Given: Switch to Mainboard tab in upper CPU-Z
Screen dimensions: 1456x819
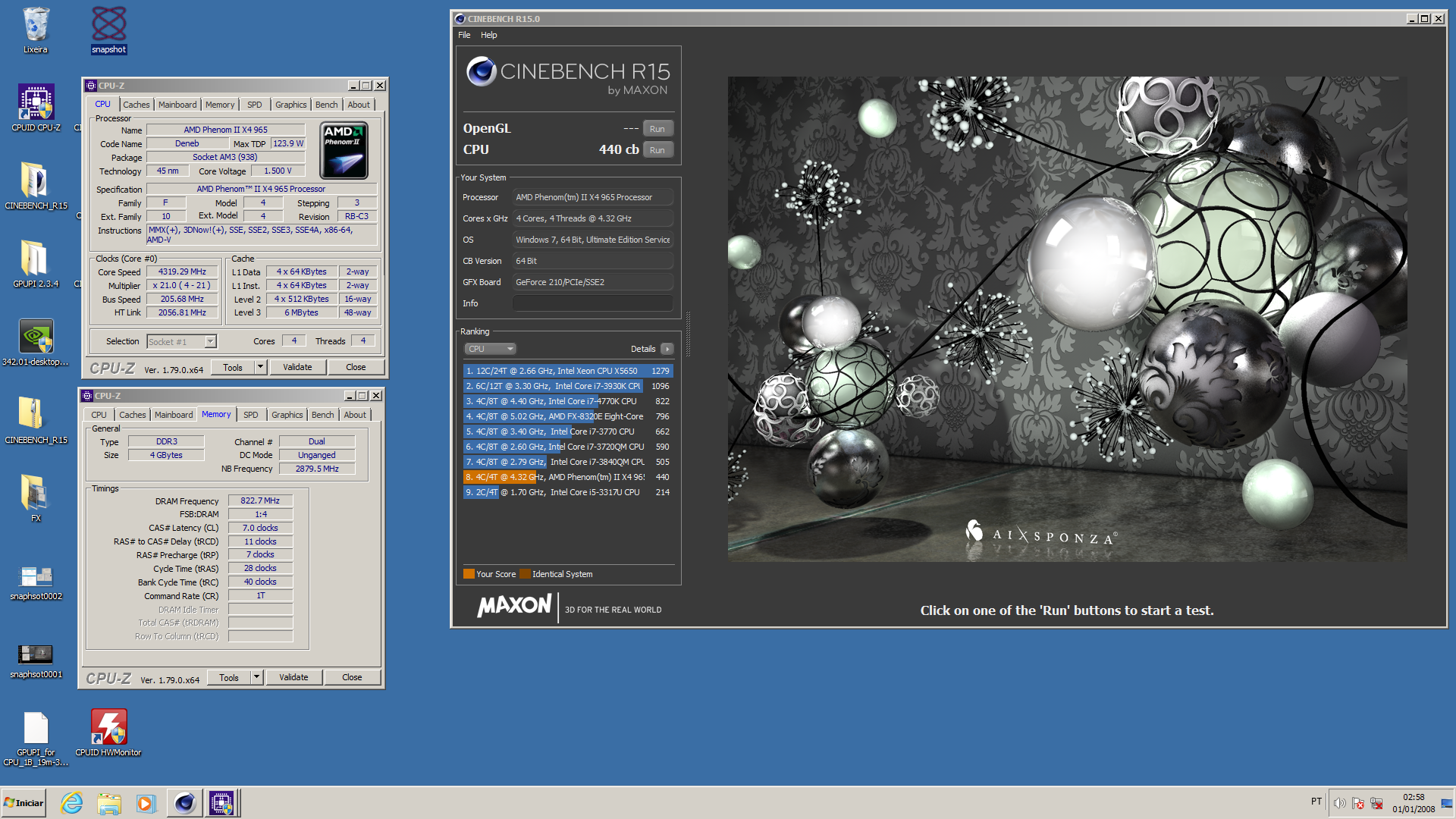Looking at the screenshot, I should [177, 105].
